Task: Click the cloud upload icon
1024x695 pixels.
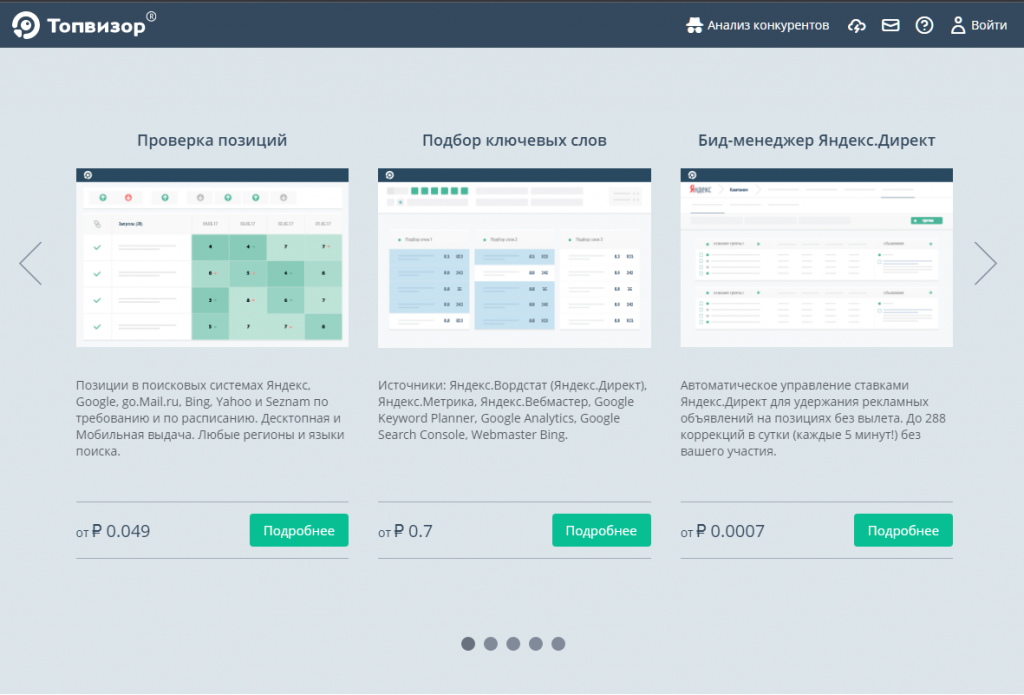Action: pos(856,26)
